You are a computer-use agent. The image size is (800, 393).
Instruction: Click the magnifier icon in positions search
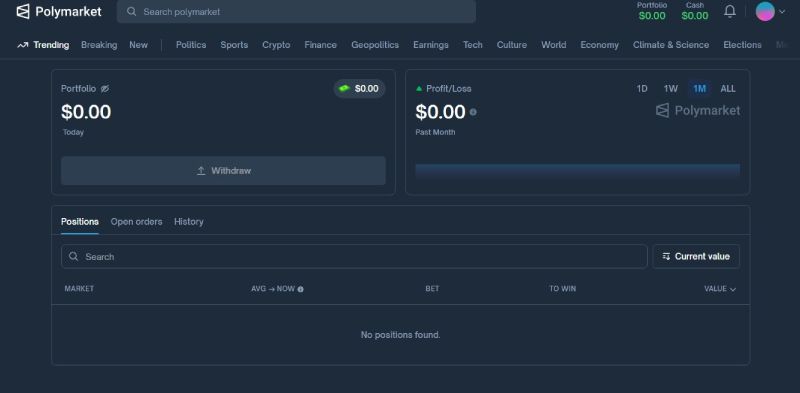tap(73, 256)
